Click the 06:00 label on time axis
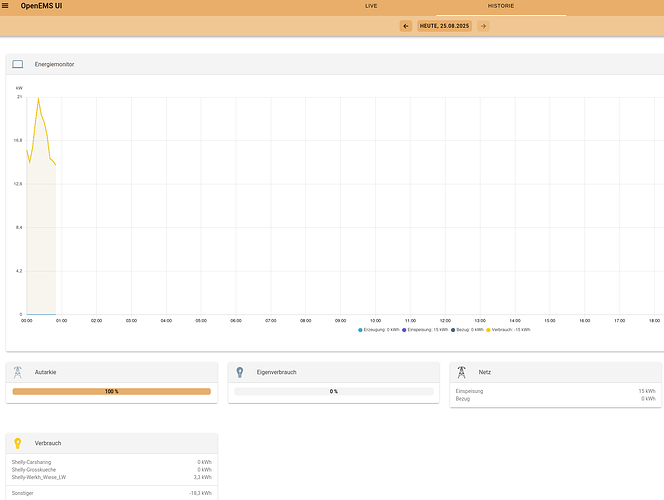Image resolution: width=664 pixels, height=500 pixels. (x=236, y=321)
